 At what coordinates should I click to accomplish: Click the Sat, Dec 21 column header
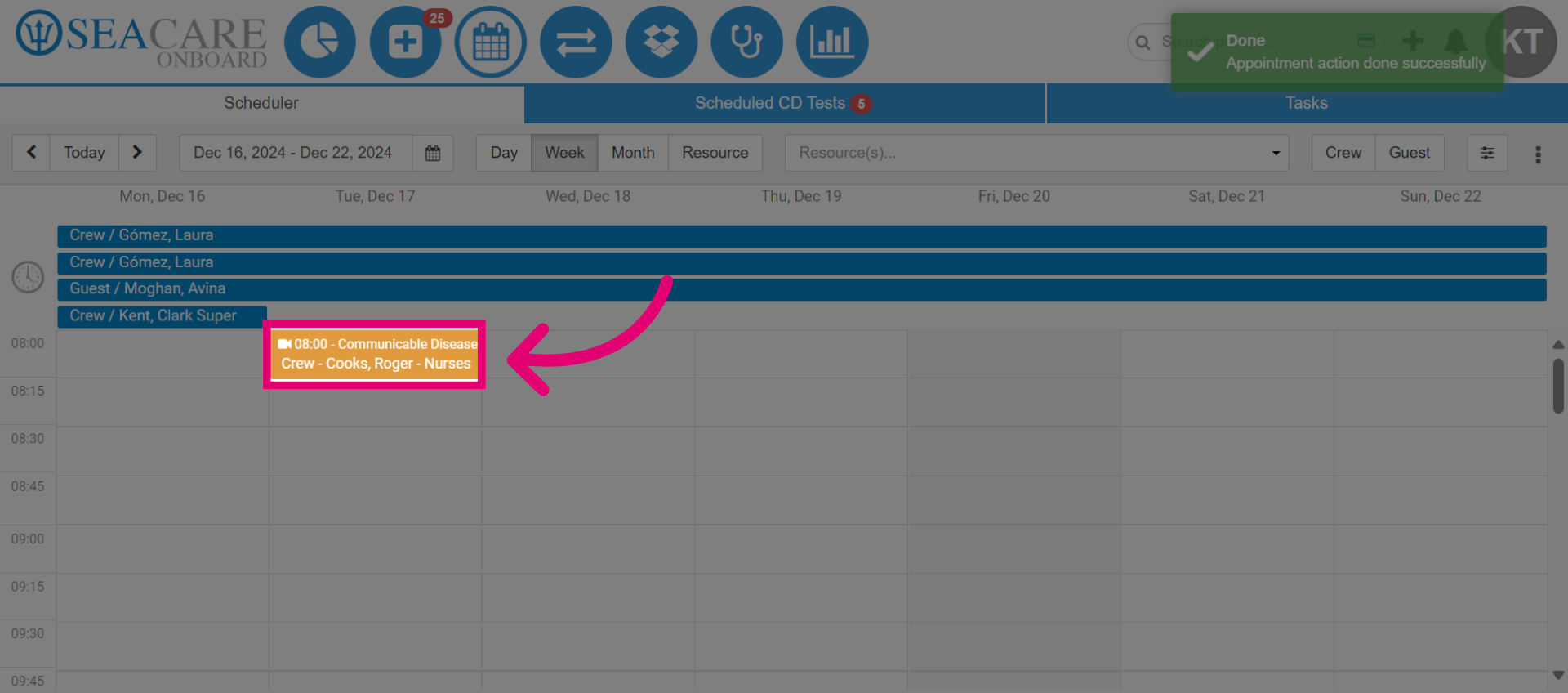coord(1227,196)
